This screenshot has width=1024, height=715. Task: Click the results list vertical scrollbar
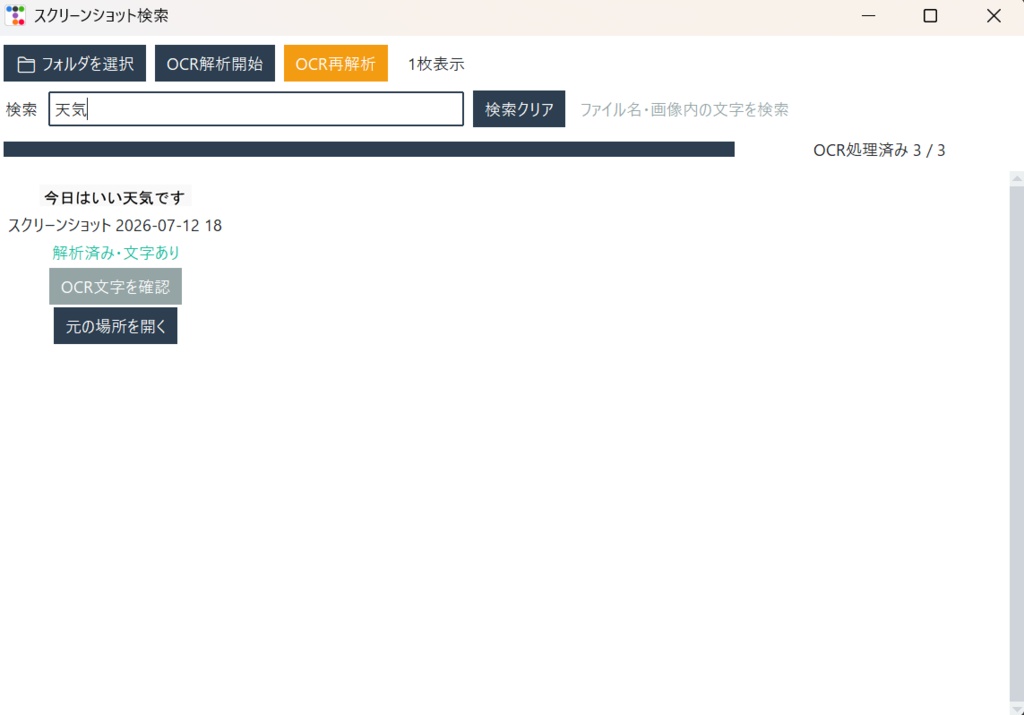coord(1017,443)
